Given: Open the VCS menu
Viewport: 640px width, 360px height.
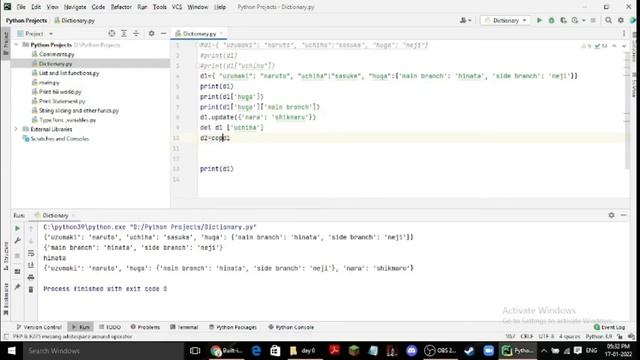Looking at the screenshot, I should (177, 7).
